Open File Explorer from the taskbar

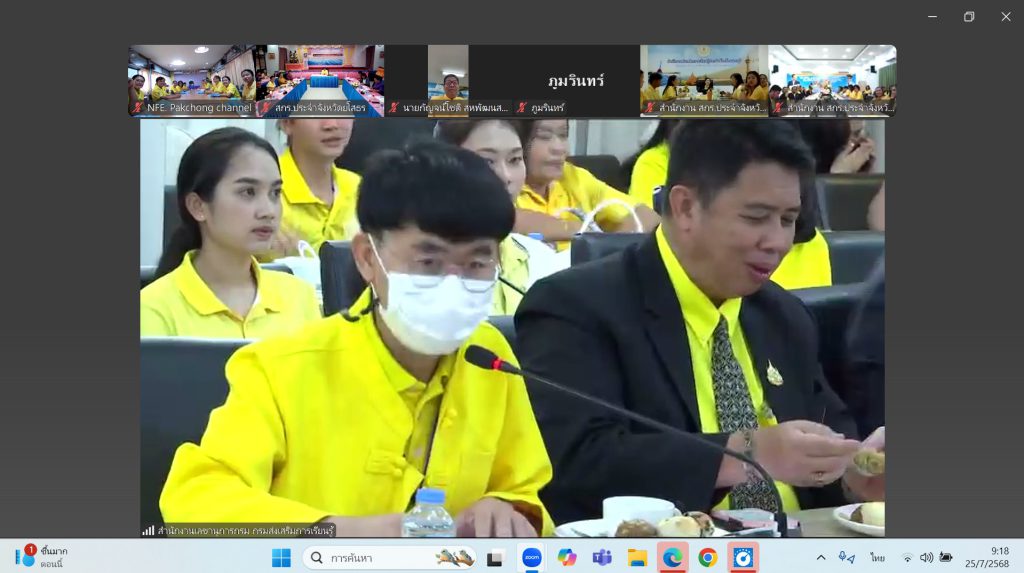pos(637,557)
